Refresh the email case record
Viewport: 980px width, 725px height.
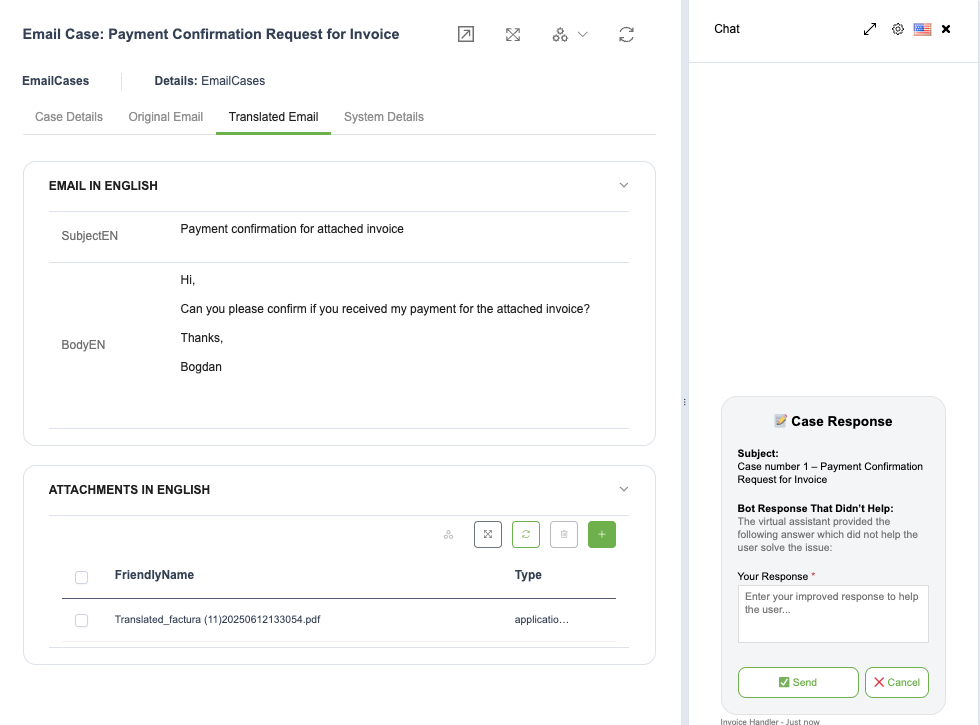[626, 34]
